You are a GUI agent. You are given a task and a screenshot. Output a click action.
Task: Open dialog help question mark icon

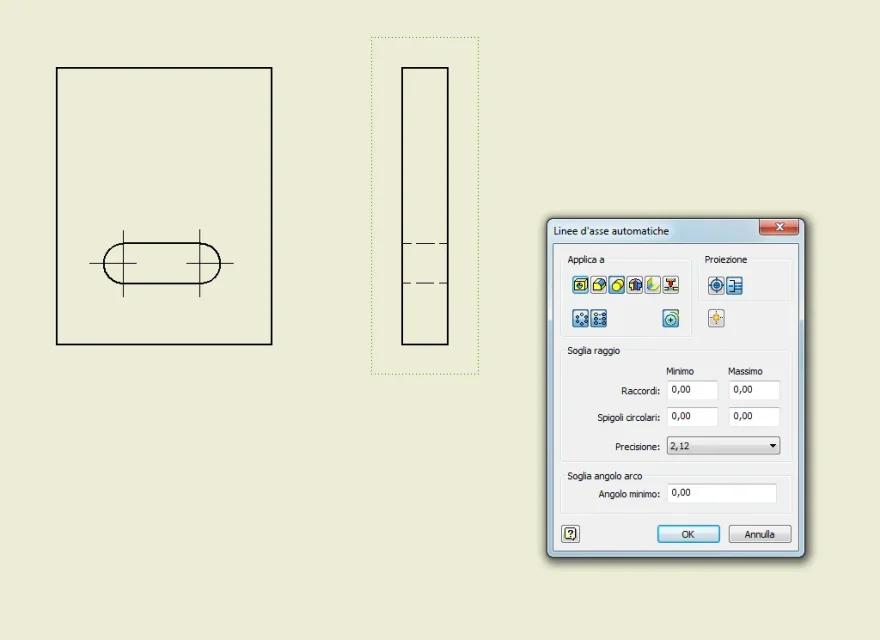pos(570,533)
